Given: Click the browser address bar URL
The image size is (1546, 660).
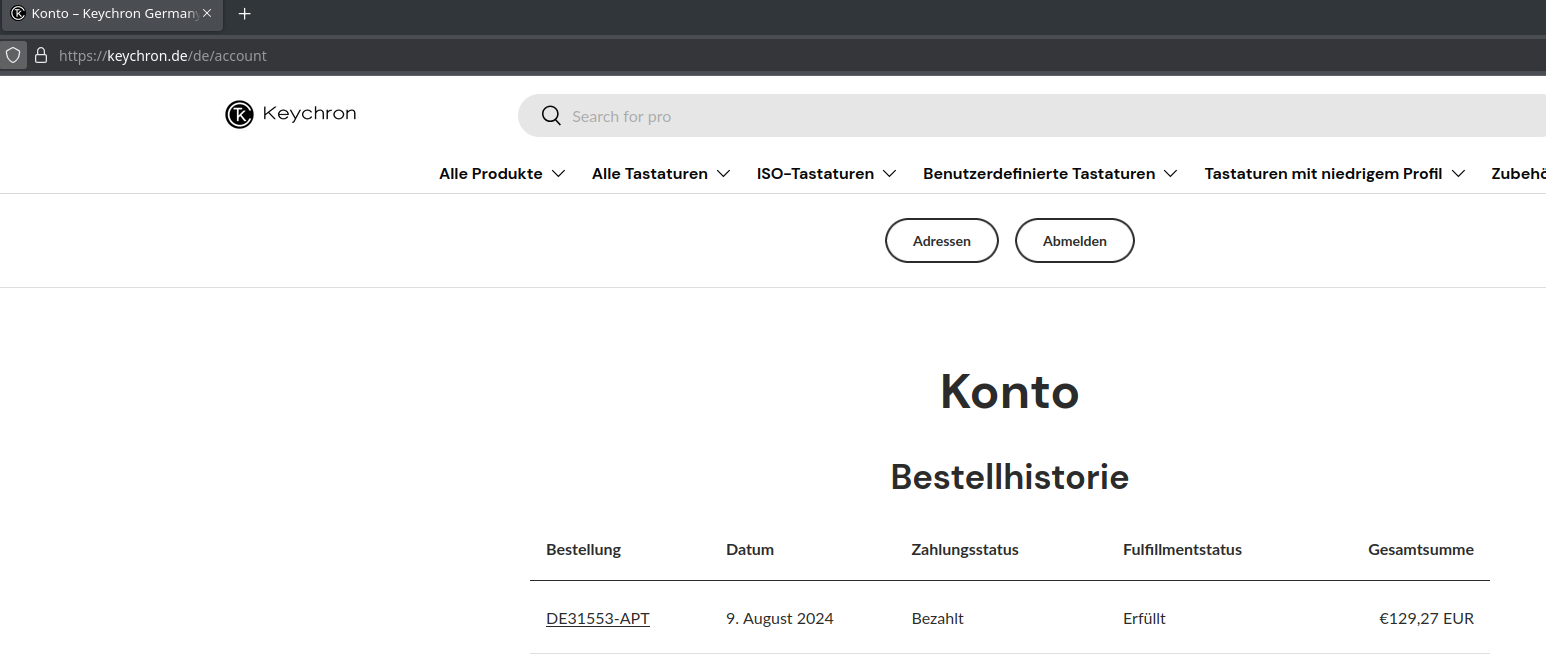Looking at the screenshot, I should click(x=163, y=56).
